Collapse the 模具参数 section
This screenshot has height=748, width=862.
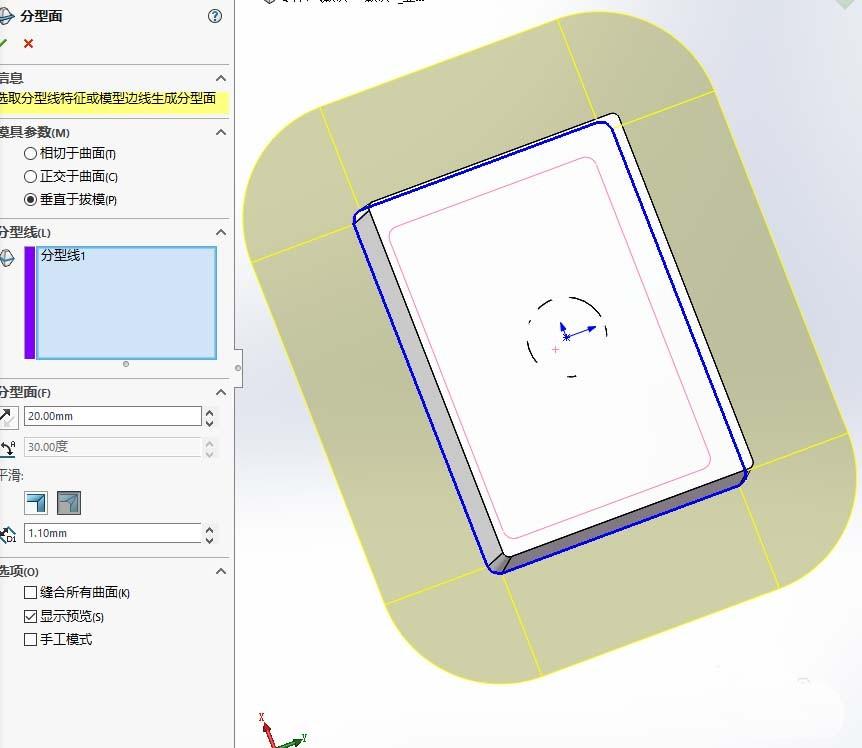click(x=221, y=132)
